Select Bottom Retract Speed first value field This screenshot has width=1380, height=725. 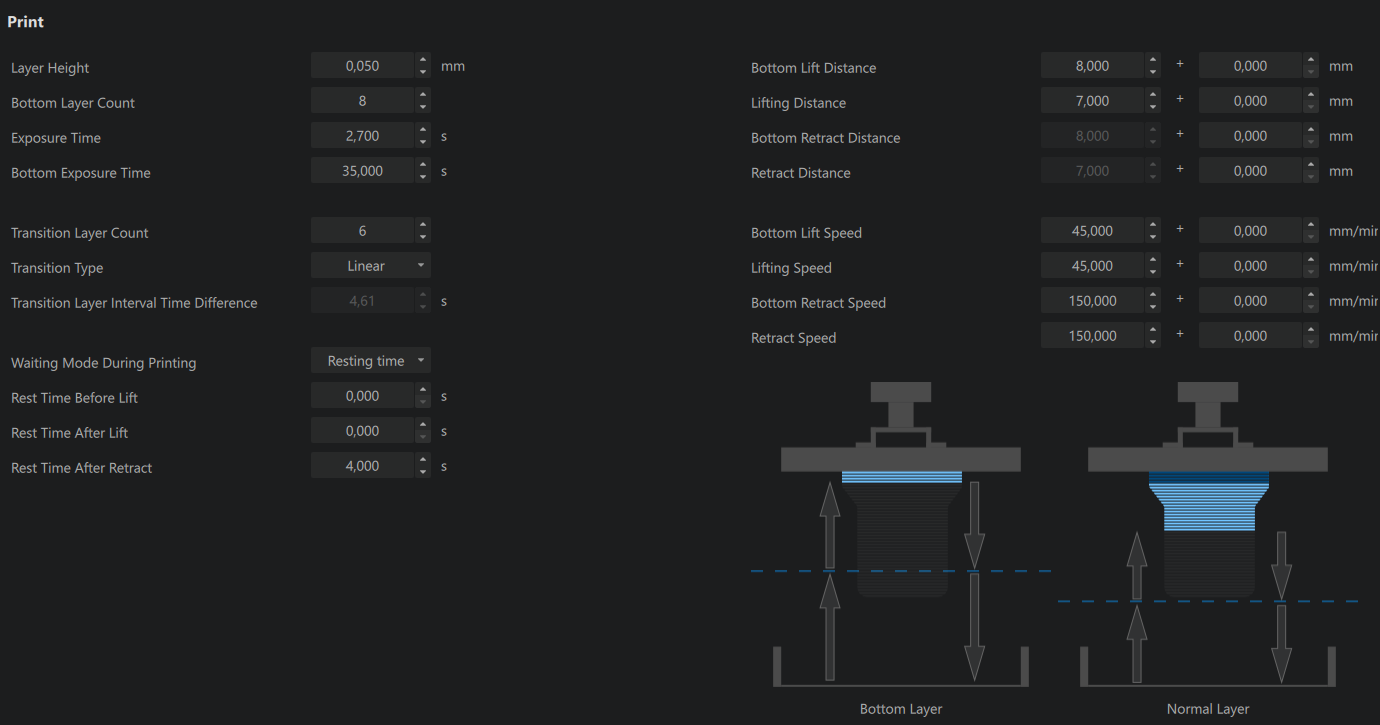pos(1092,301)
